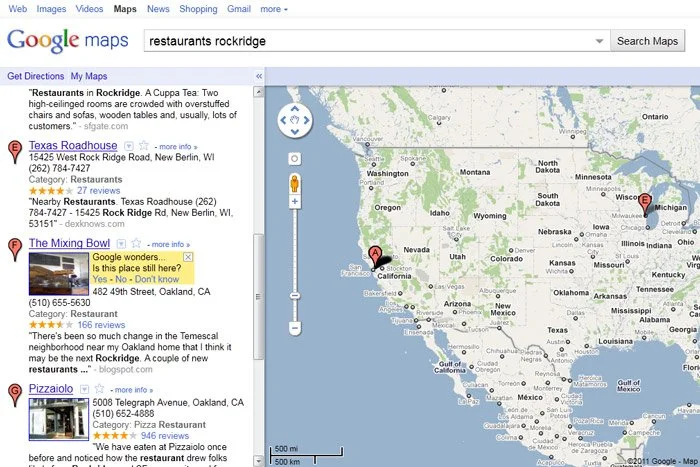Open 'more info' for Pizzaiolo
This screenshot has width=700, height=467.
tap(133, 390)
